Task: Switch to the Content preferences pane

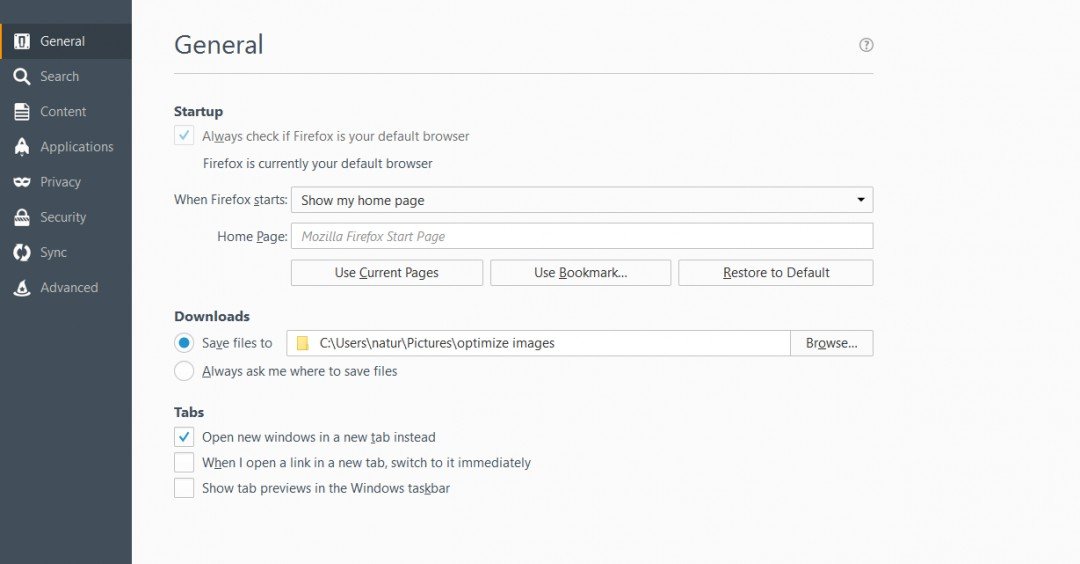Action: pos(65,112)
